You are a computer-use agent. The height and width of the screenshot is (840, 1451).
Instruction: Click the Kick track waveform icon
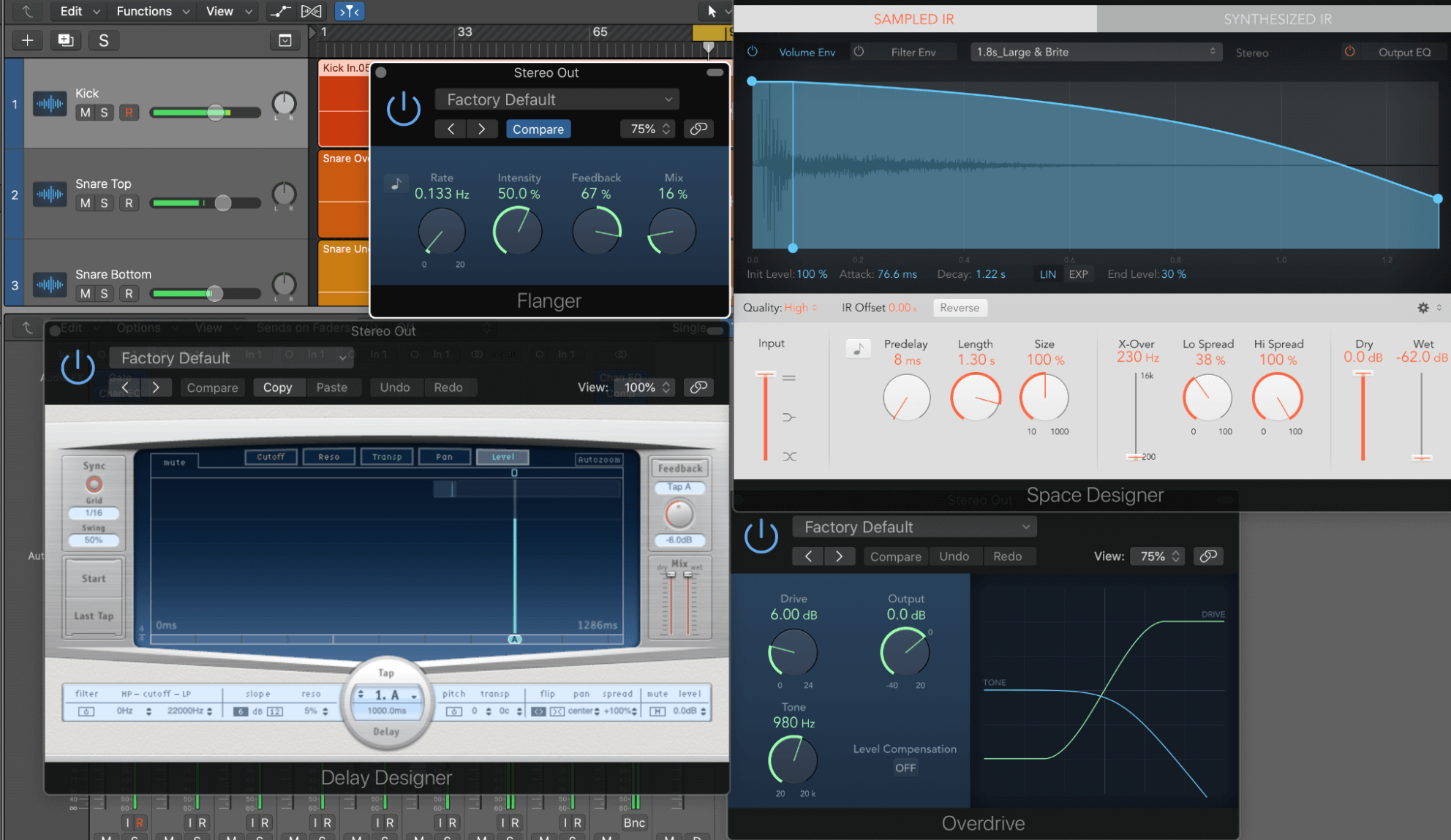[50, 104]
